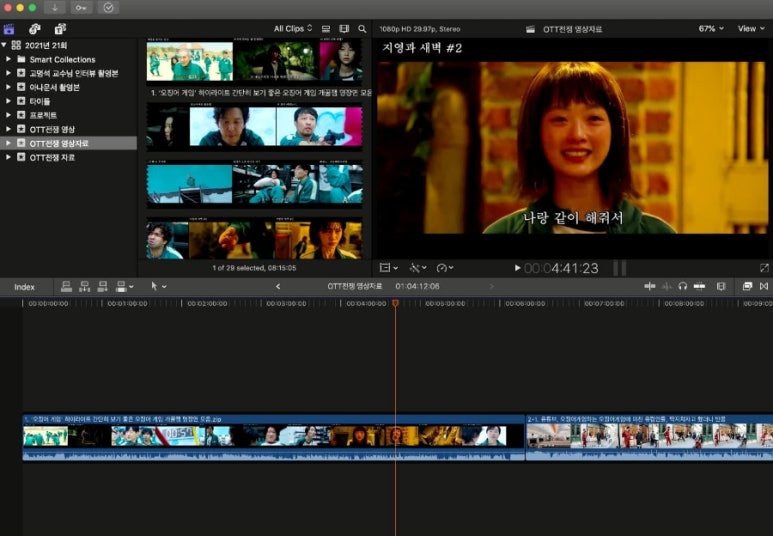Expand the OTT전쟁 영상 event

click(x=8, y=129)
